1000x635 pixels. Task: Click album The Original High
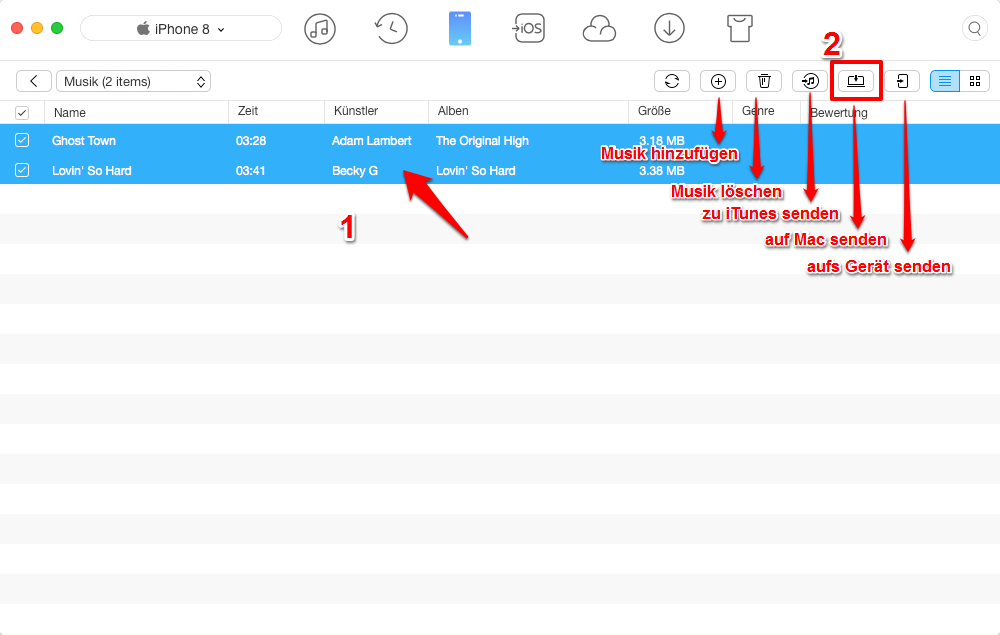click(x=482, y=140)
